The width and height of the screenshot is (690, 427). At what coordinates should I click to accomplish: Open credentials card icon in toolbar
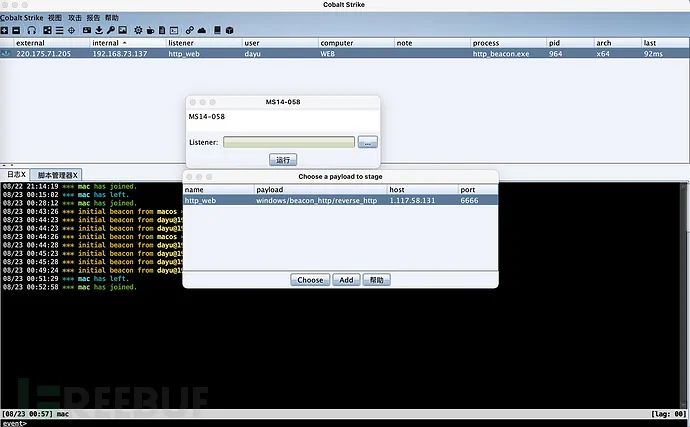click(87, 30)
